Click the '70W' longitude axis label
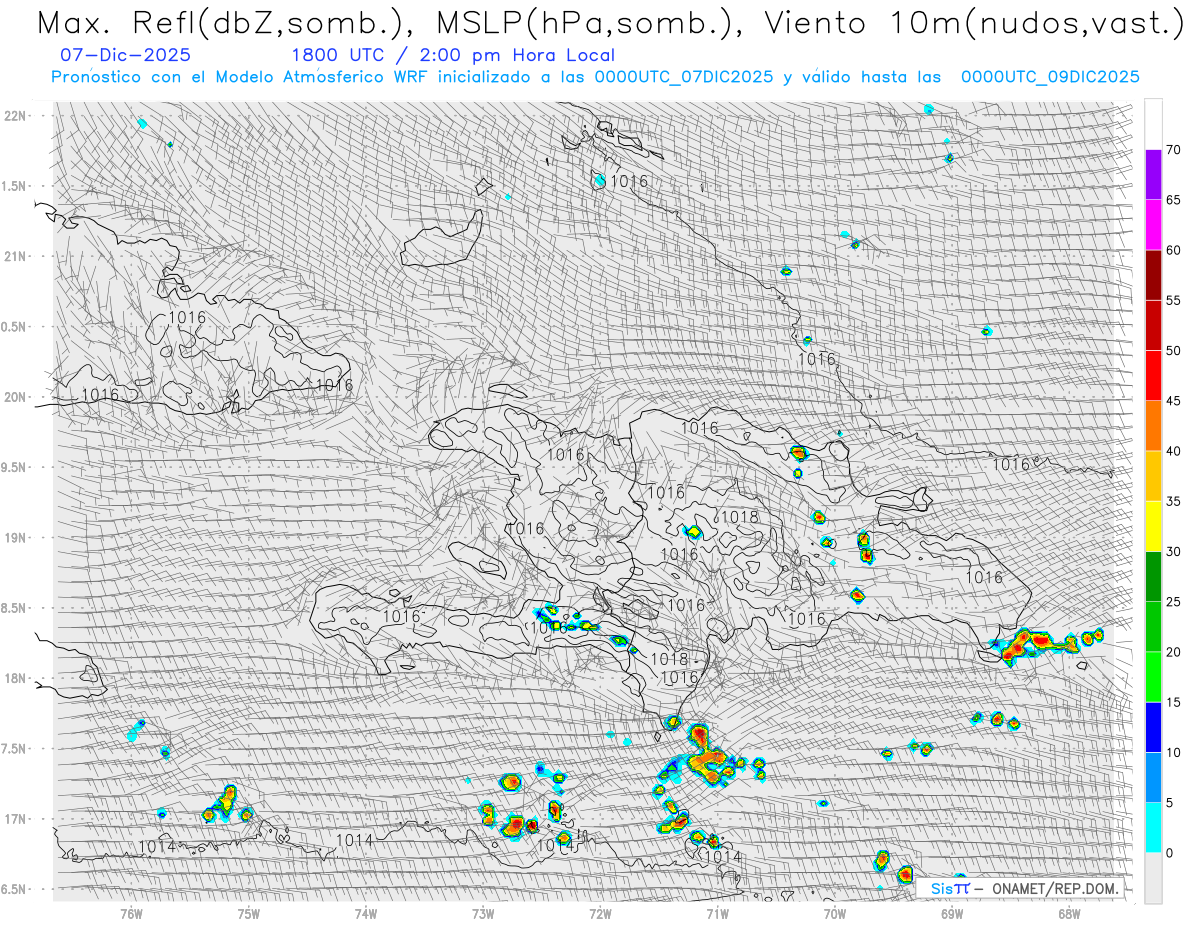Image resolution: width=1200 pixels, height=927 pixels. pos(835,913)
